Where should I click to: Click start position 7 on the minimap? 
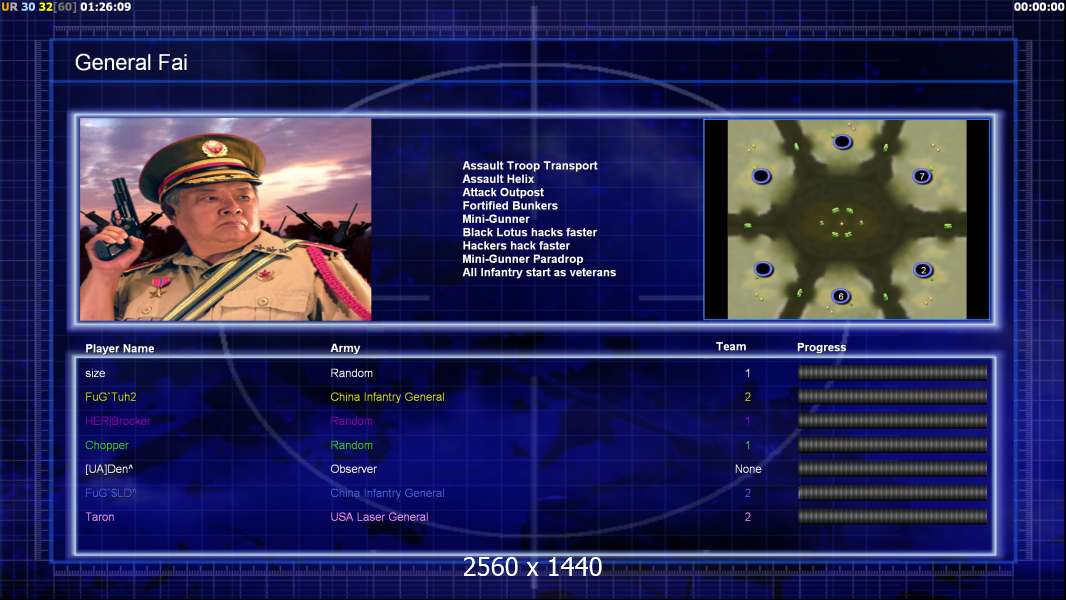pyautogui.click(x=922, y=177)
